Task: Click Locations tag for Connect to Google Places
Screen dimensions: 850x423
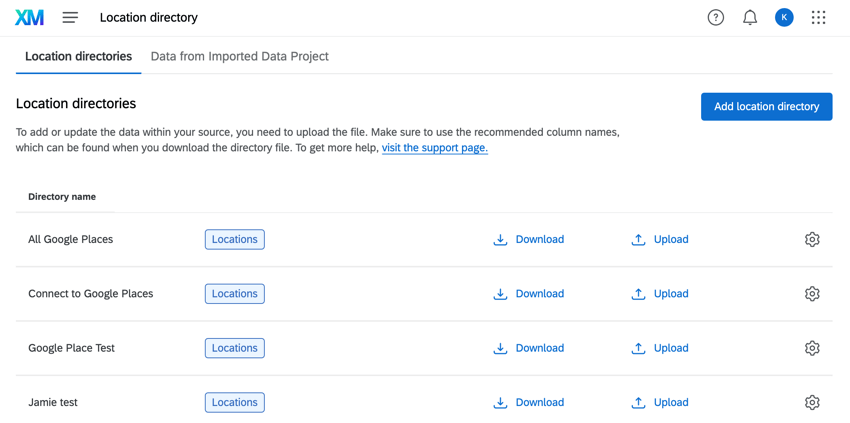Action: click(x=235, y=293)
